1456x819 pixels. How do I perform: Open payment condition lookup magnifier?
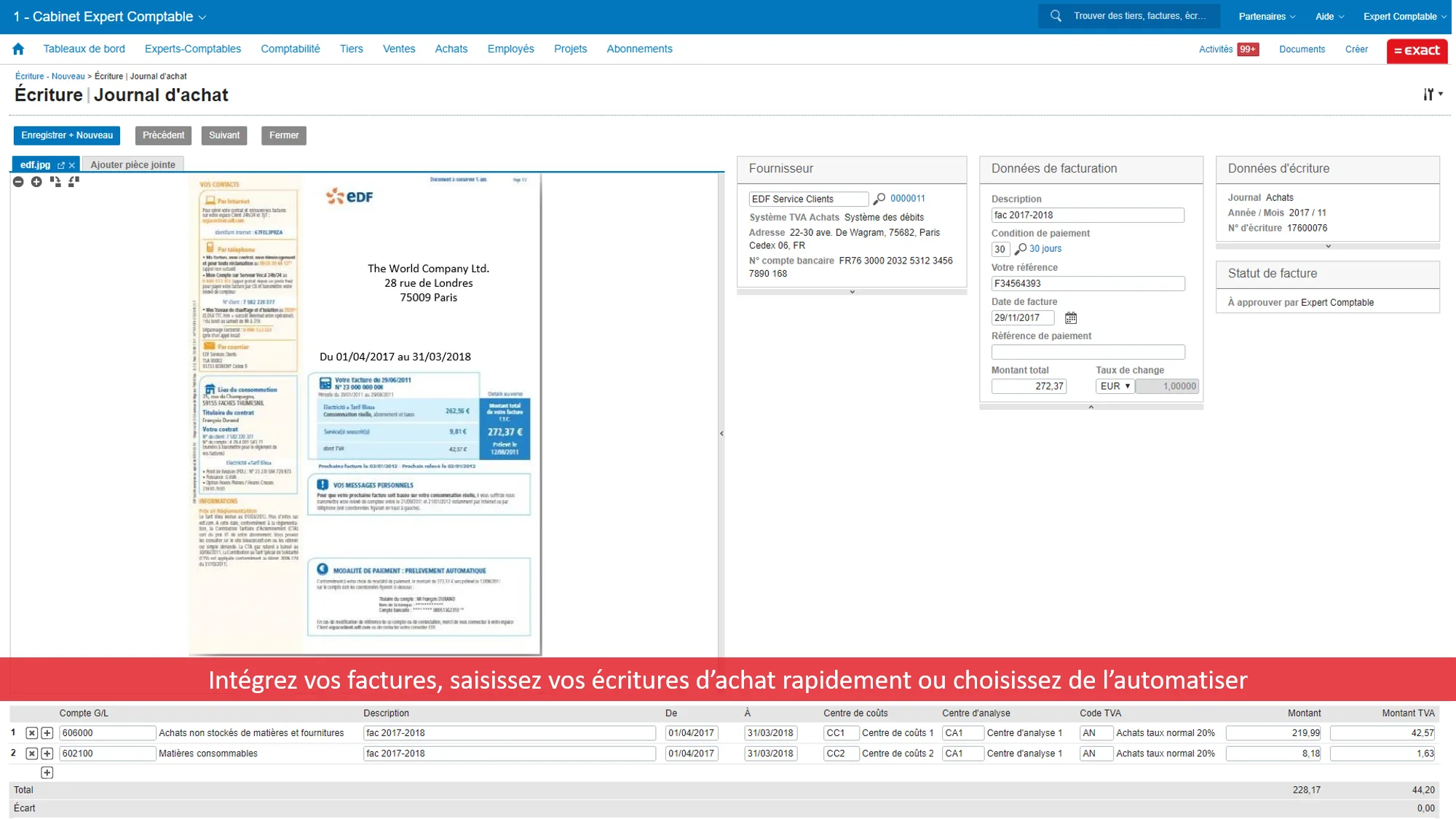click(x=1021, y=249)
